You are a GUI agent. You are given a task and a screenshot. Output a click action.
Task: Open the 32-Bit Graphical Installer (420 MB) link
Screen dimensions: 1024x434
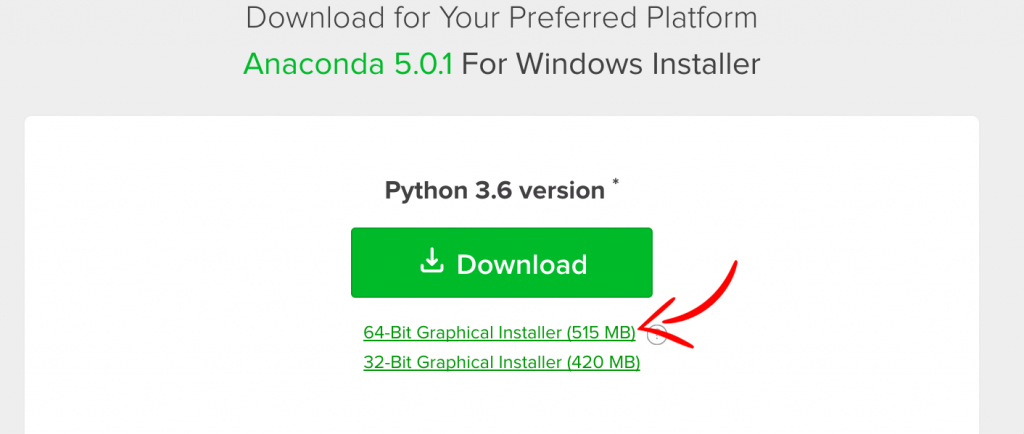point(502,362)
